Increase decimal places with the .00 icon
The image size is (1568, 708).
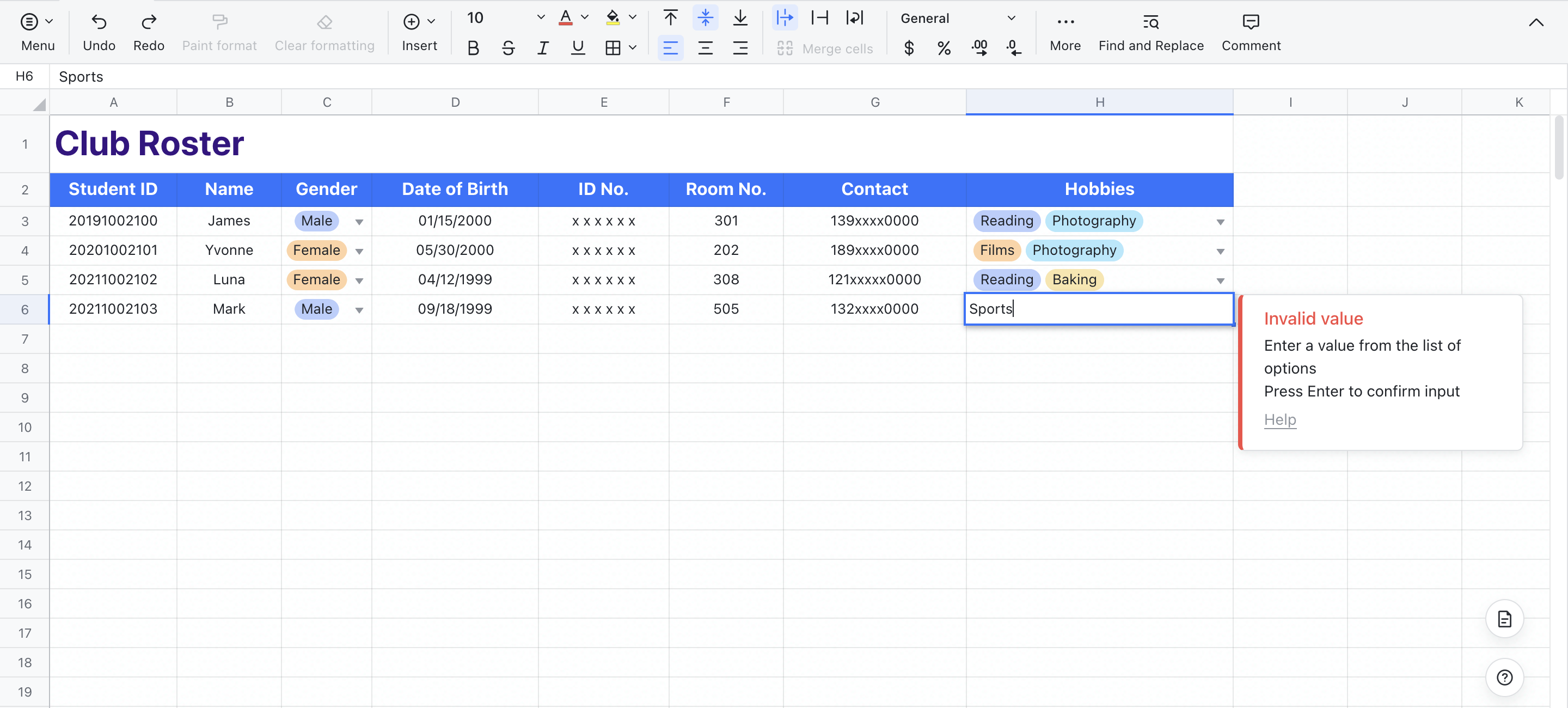(979, 48)
